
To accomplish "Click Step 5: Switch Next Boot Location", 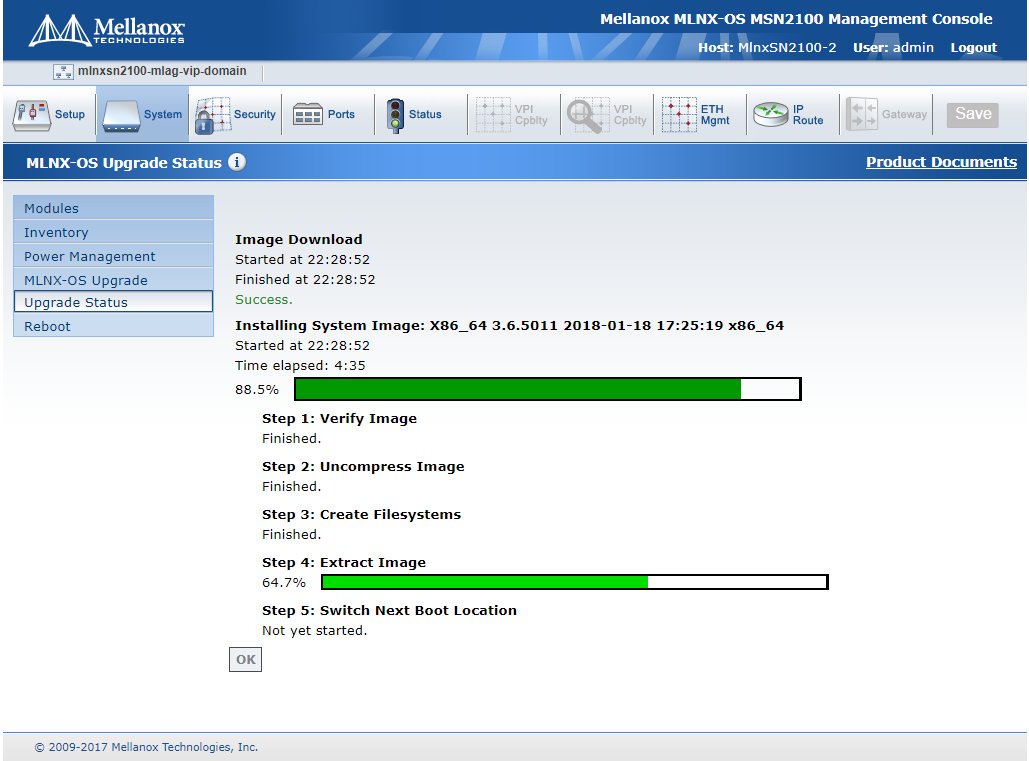I will [389, 610].
